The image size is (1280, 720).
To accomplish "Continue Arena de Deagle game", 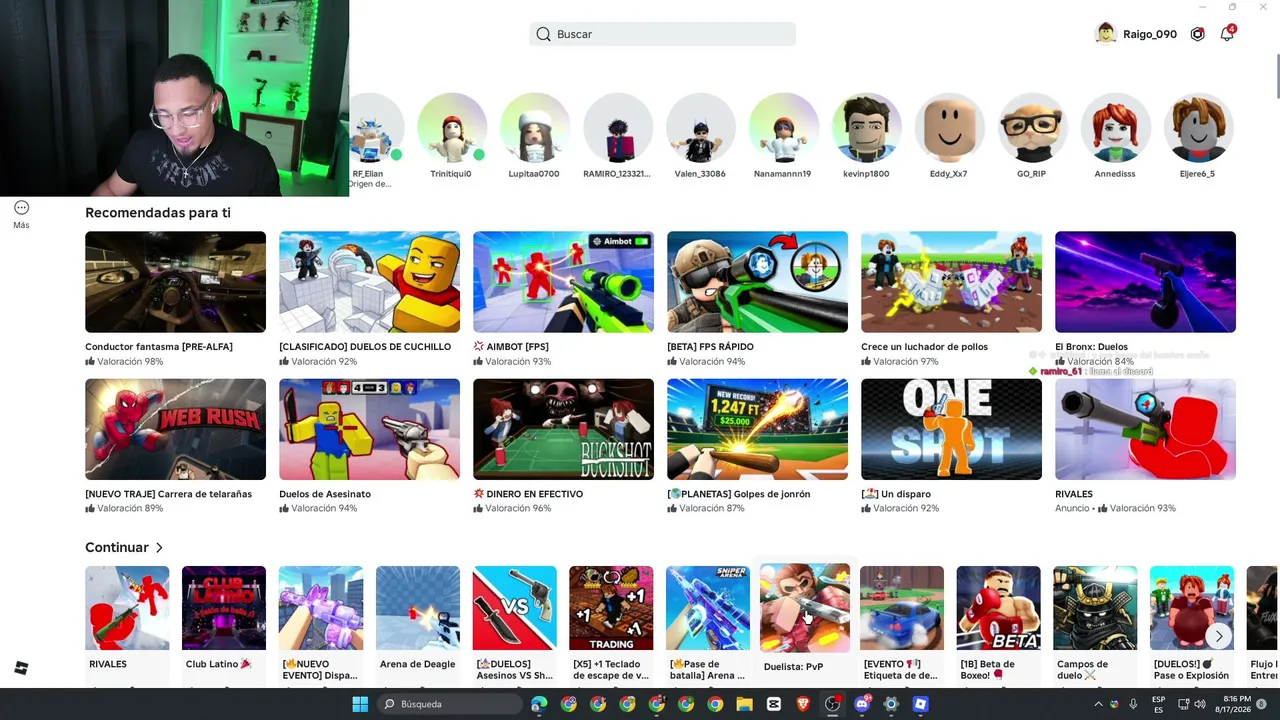I will [x=418, y=608].
